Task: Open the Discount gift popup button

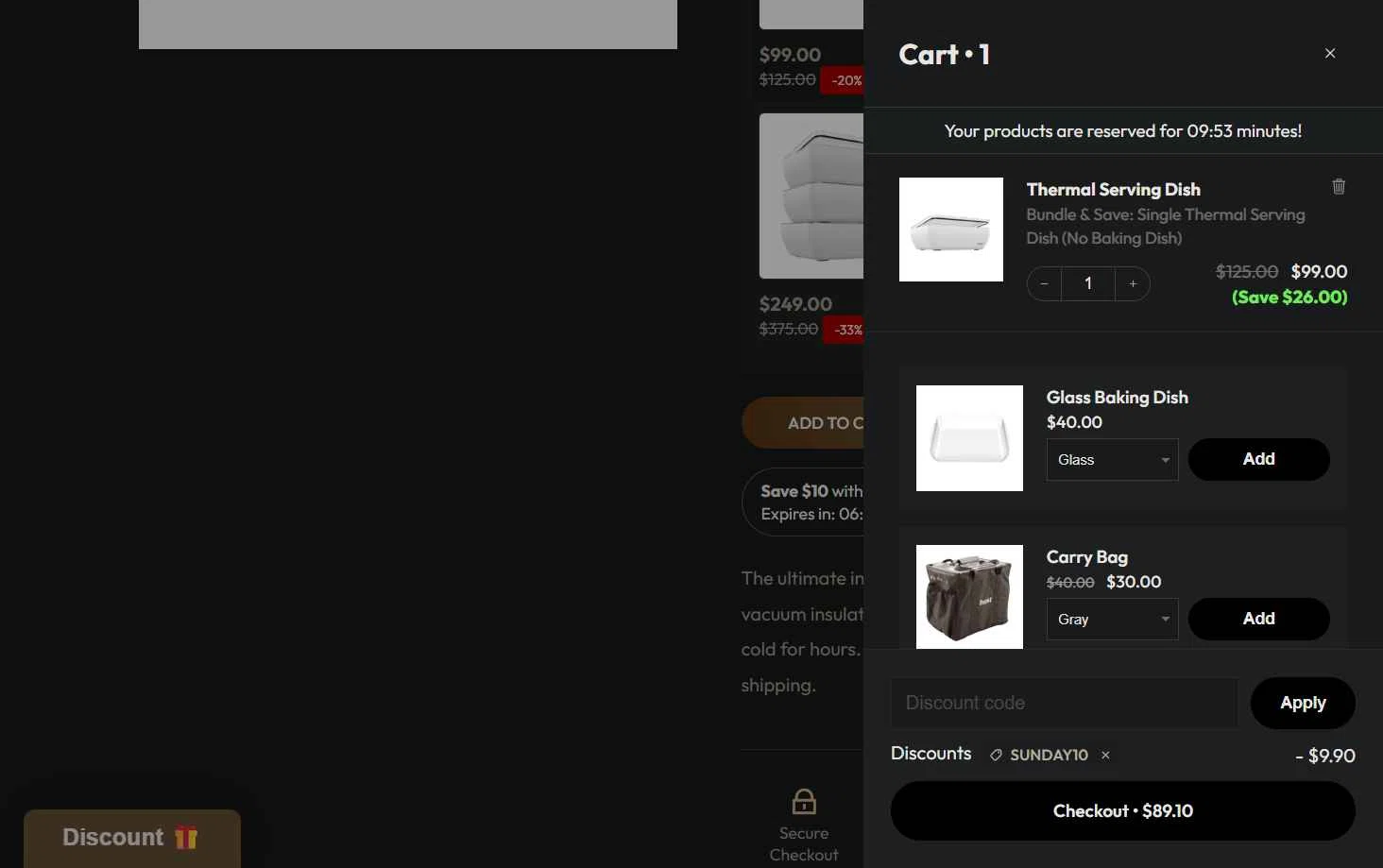Action: pos(132,838)
